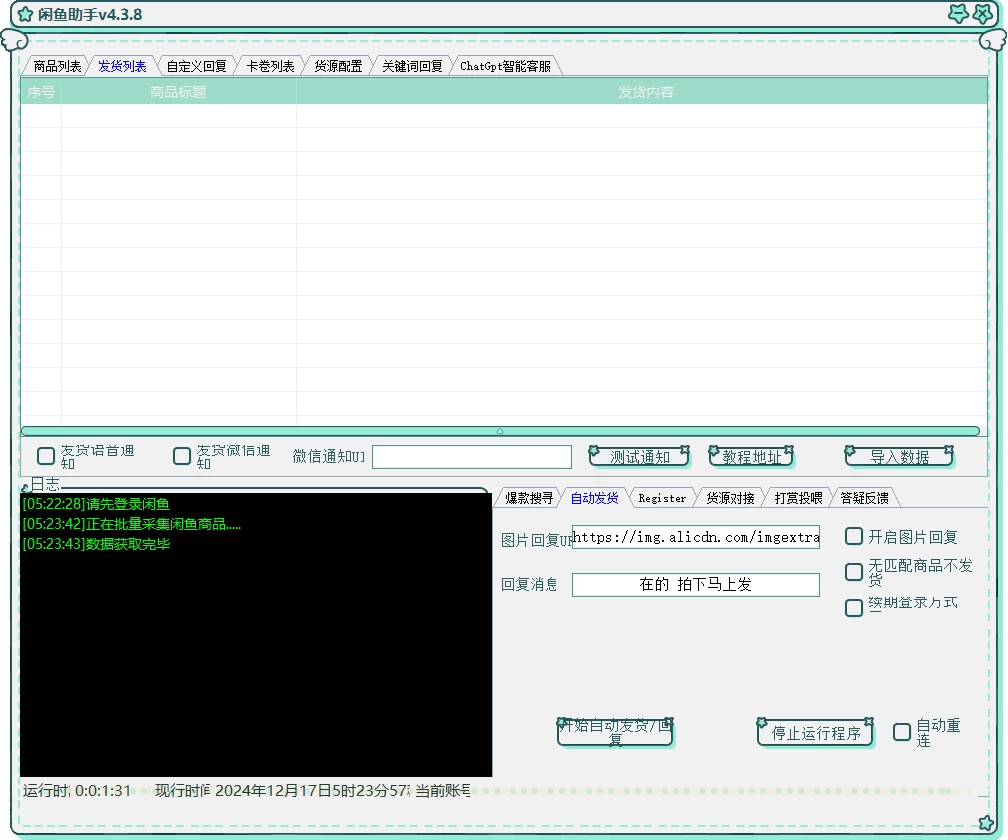
Task: Click the star logo icon in the title bar
Action: tap(25, 15)
